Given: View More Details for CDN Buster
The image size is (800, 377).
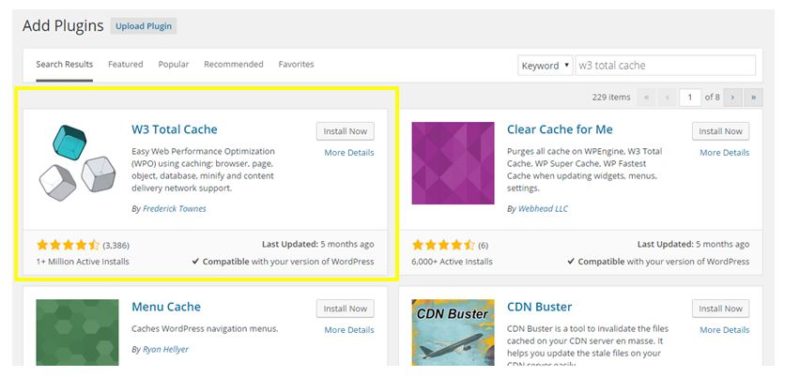Looking at the screenshot, I should click(724, 330).
